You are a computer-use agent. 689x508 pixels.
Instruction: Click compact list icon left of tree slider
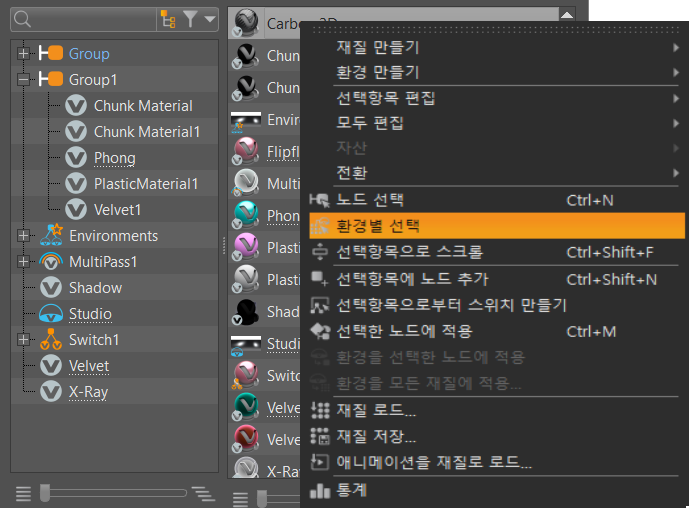pyautogui.click(x=23, y=493)
